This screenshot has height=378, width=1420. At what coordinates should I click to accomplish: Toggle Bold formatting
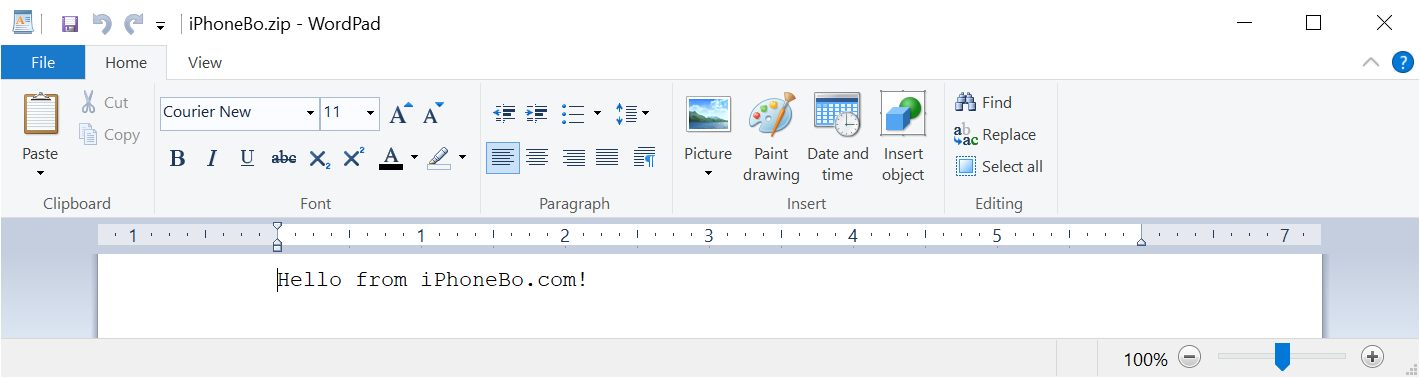[178, 158]
